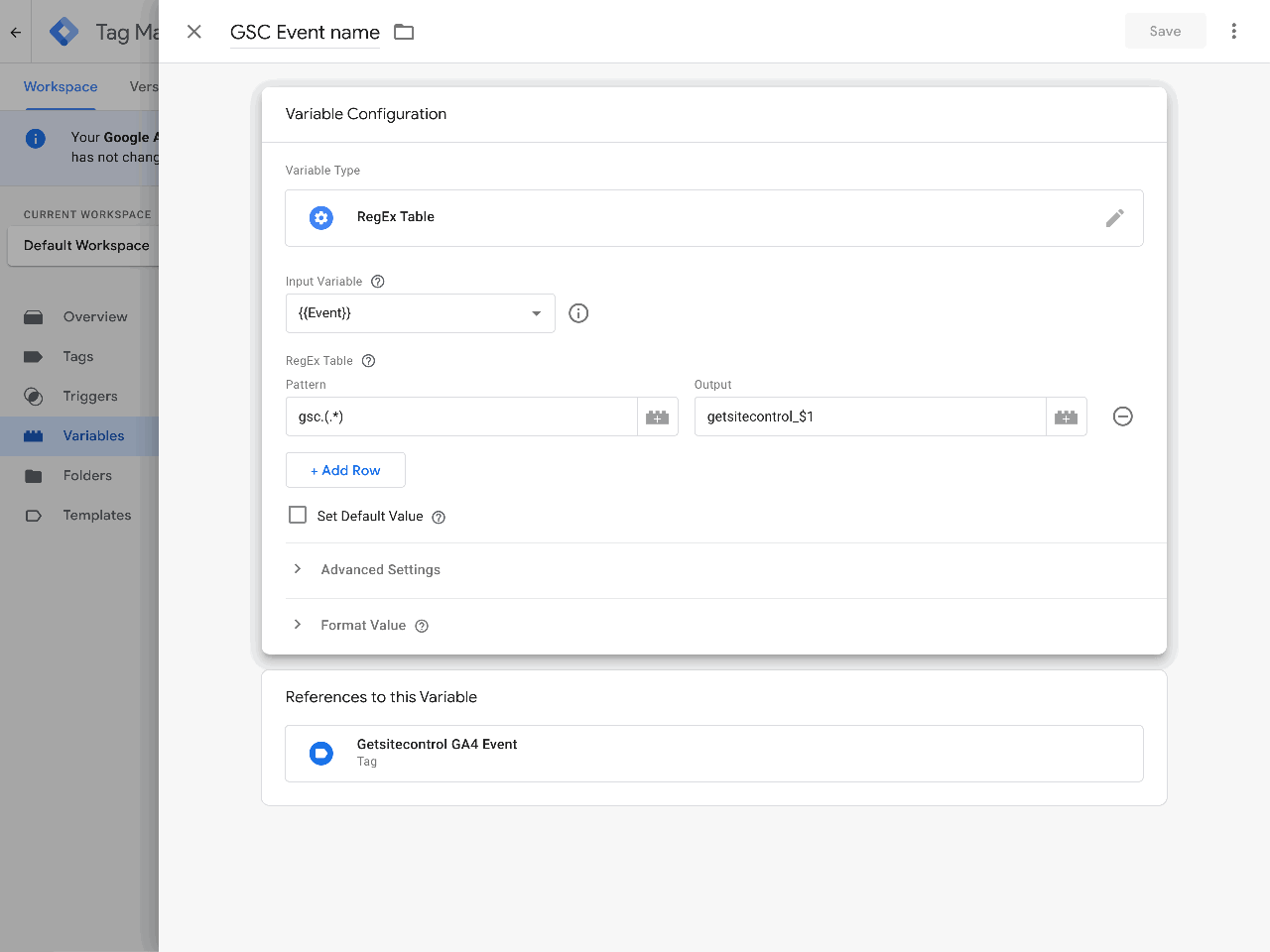Remove the gsc.(.*) regex table row

(1122, 416)
